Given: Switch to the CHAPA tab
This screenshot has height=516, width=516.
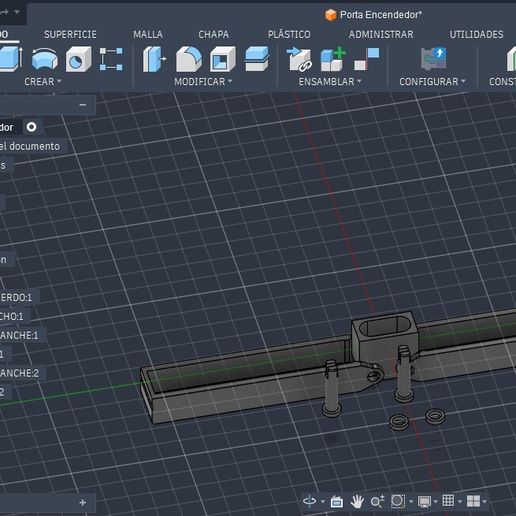Looking at the screenshot, I should [214, 34].
